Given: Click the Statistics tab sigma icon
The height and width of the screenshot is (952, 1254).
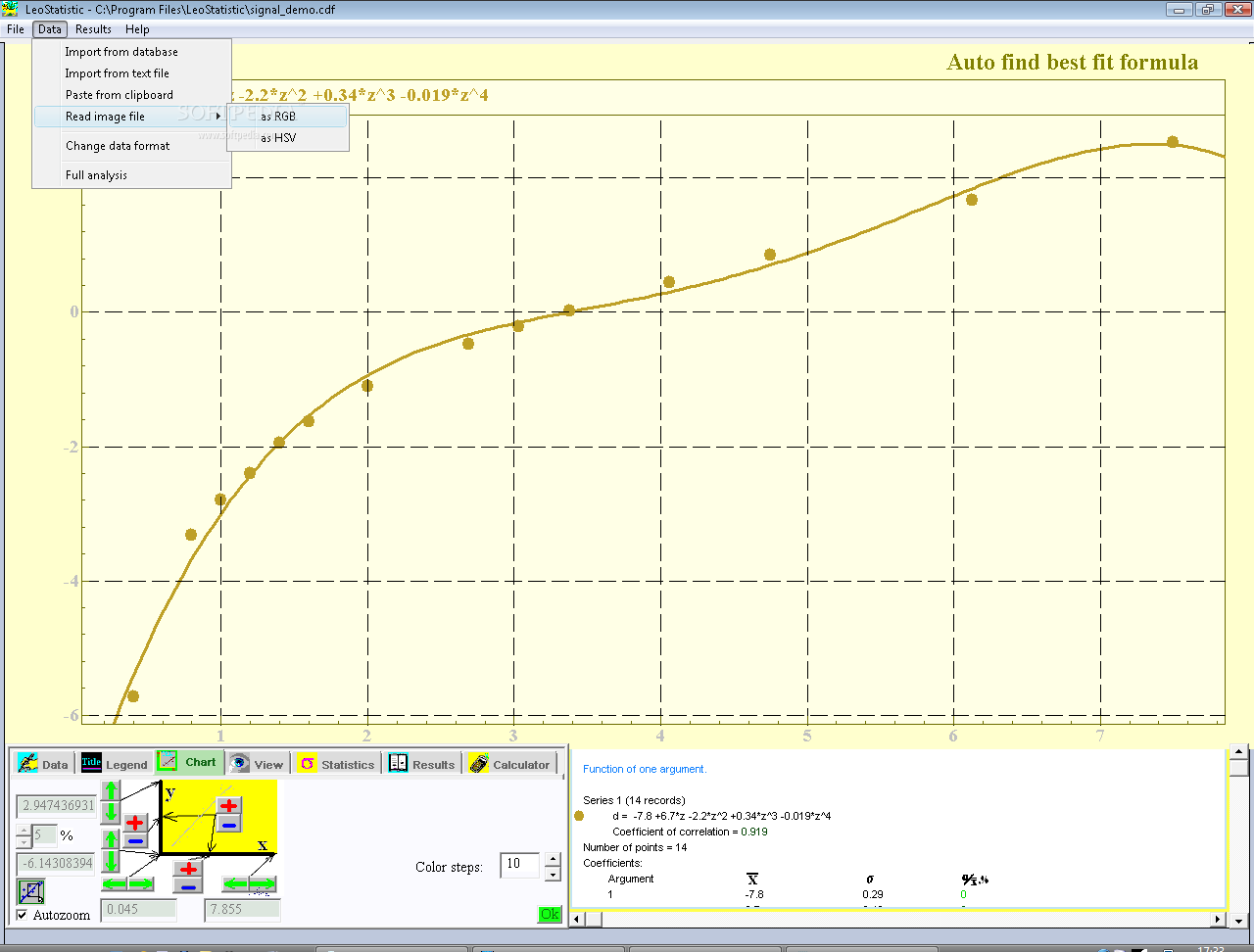Looking at the screenshot, I should [308, 764].
